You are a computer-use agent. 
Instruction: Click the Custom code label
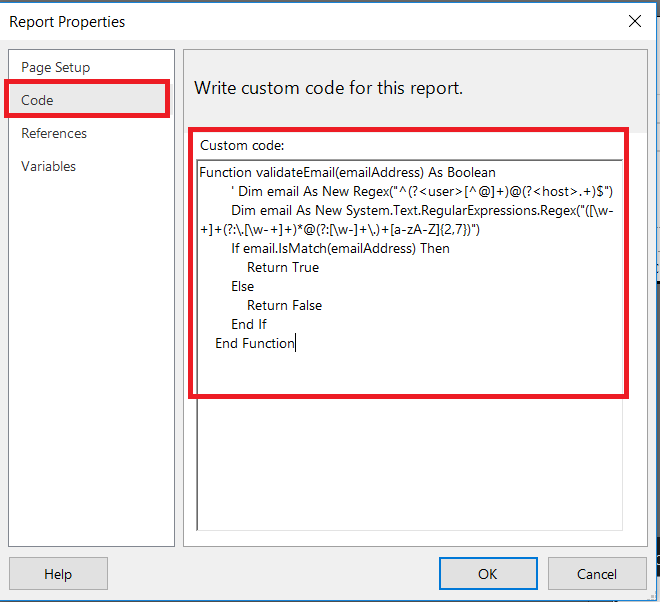242,145
